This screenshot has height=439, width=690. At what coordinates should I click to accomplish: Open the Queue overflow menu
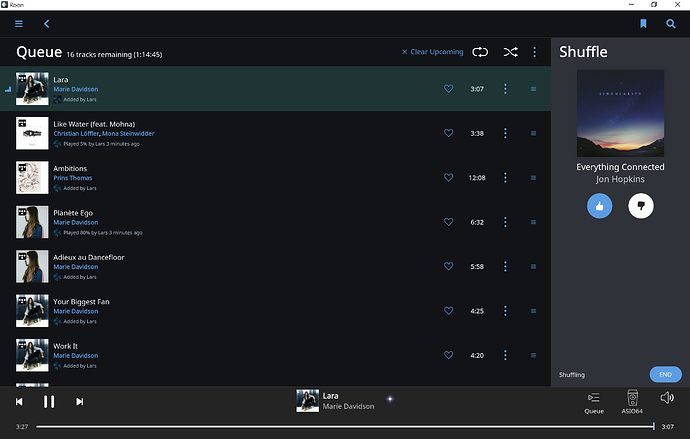(534, 52)
